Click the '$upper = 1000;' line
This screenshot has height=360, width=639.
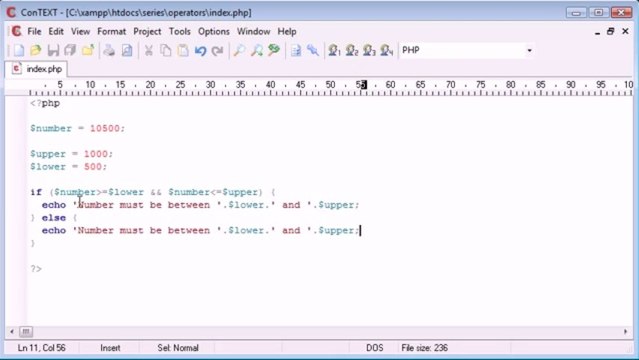coord(71,154)
